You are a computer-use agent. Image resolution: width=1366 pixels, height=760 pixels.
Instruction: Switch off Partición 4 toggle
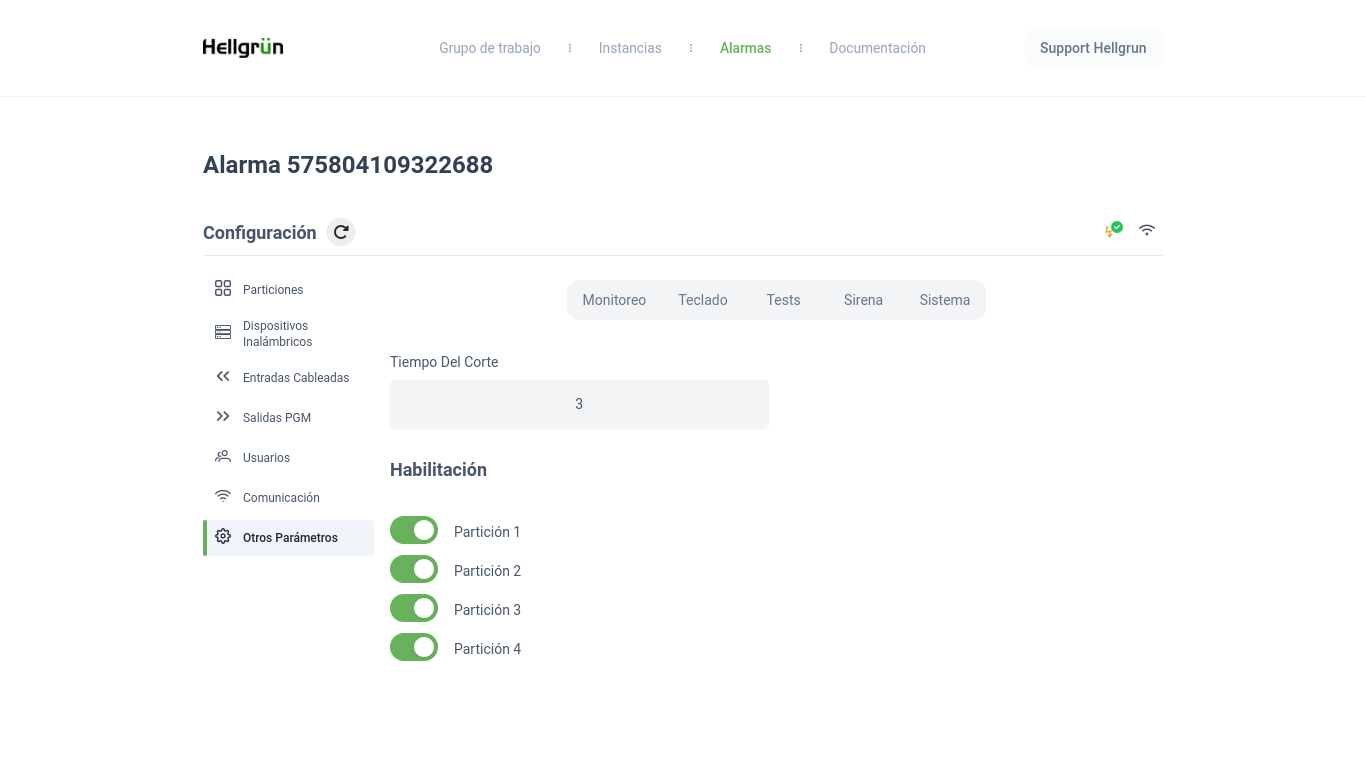(414, 648)
